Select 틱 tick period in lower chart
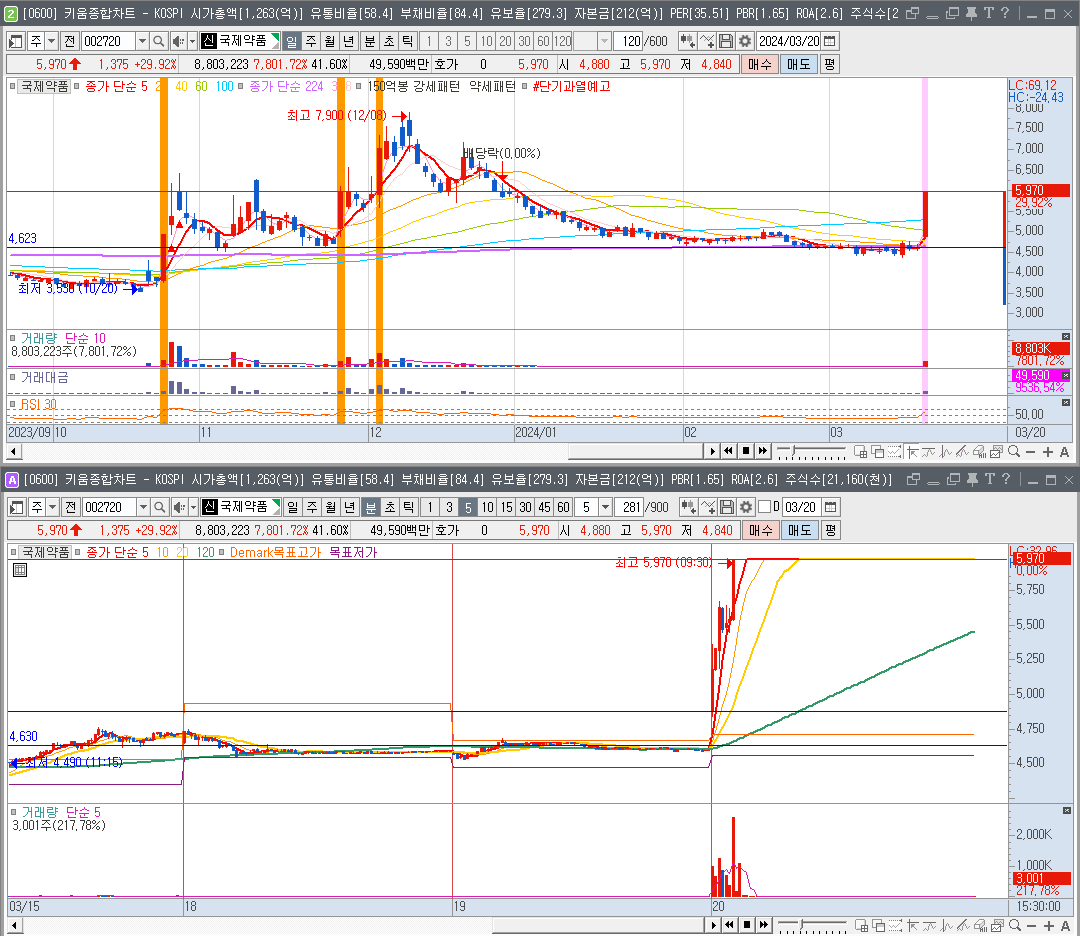 point(408,508)
